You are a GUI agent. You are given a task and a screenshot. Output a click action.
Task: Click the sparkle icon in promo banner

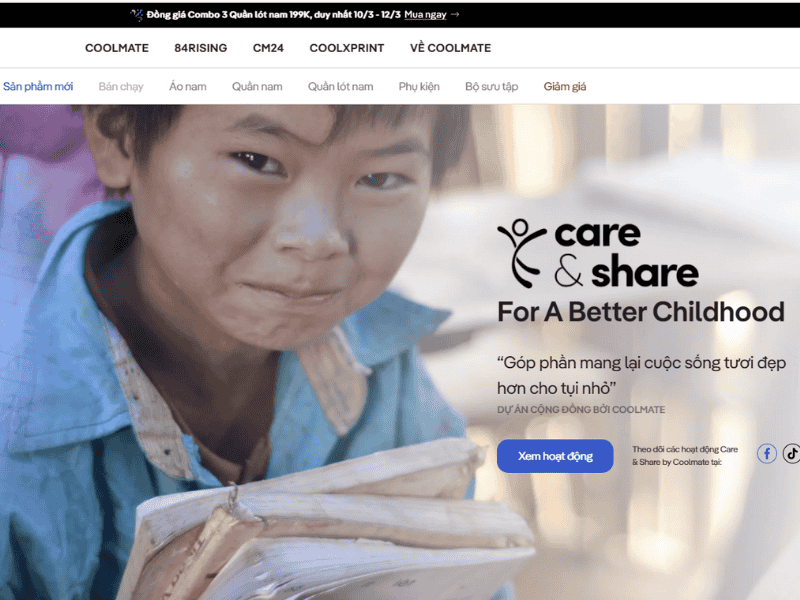point(136,15)
